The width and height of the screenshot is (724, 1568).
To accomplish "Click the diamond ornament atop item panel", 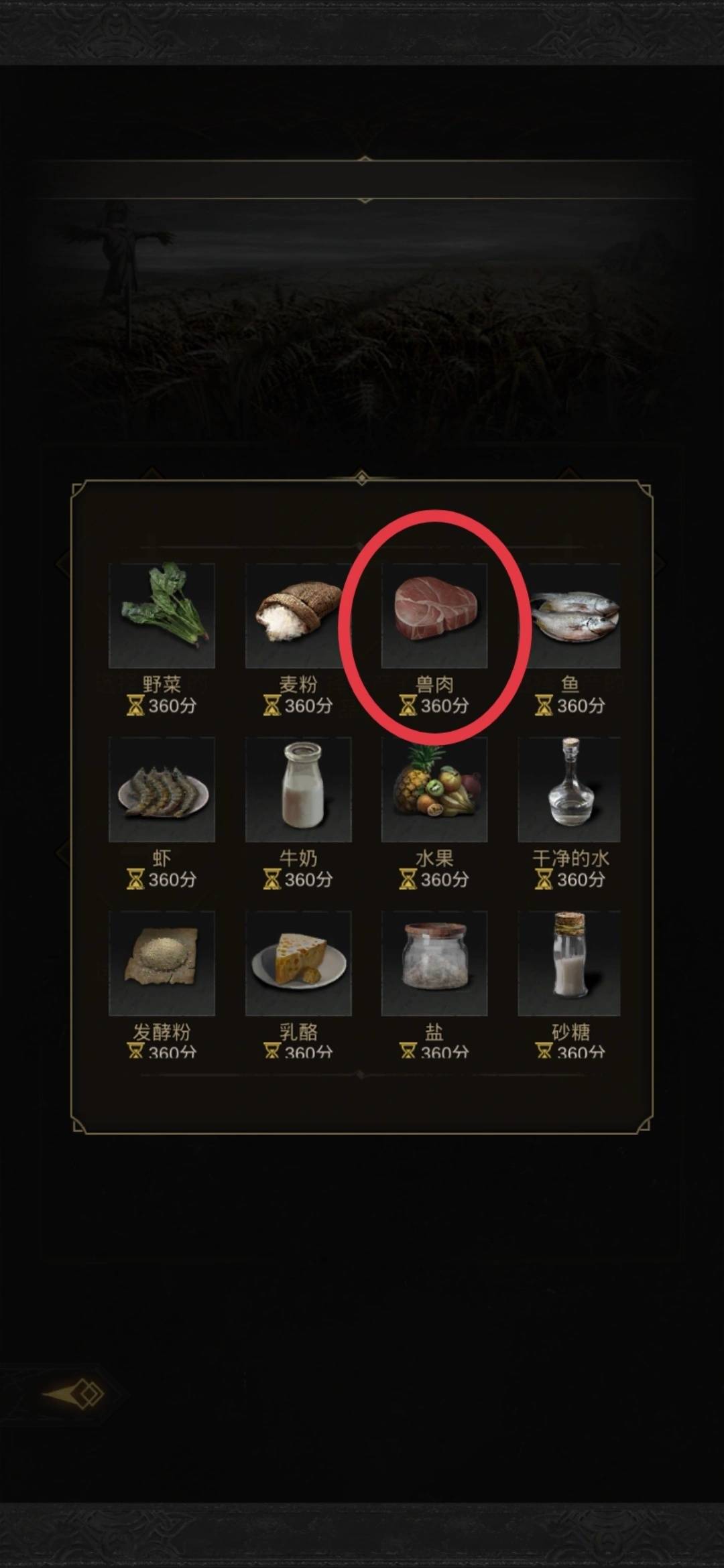I will [362, 478].
